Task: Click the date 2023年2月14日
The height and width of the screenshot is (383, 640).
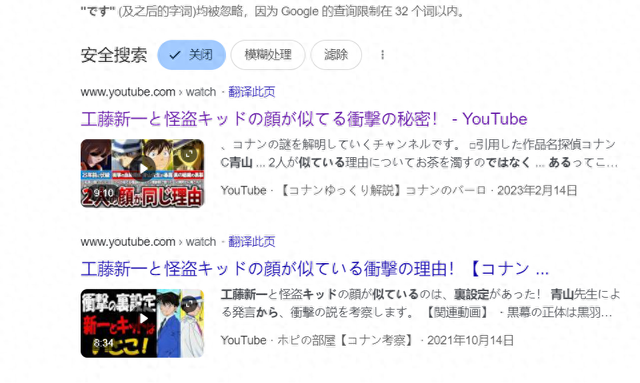Action: tap(537, 190)
